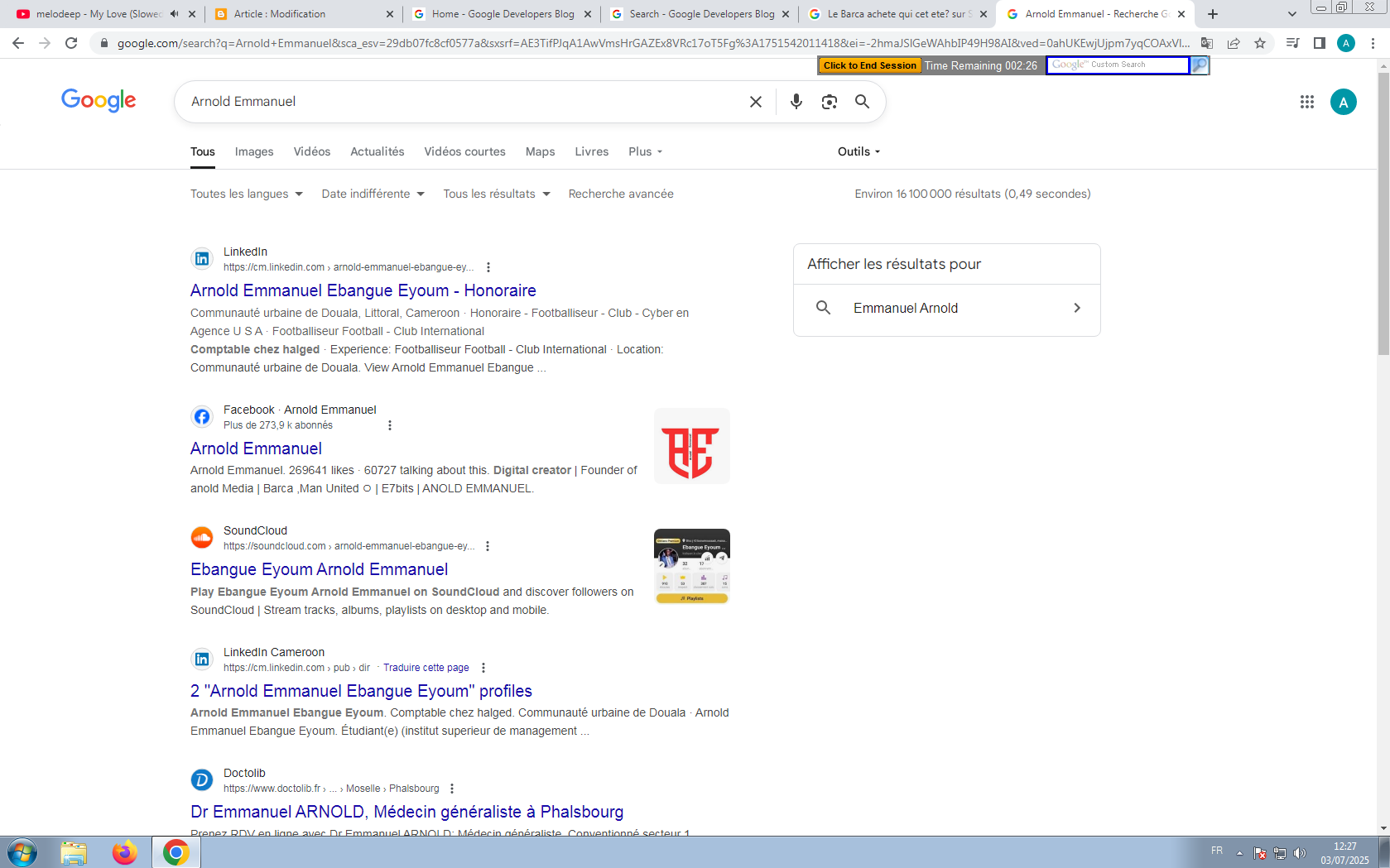Expand Toutes les langues dropdown
The height and width of the screenshot is (868, 1390).
pos(247,194)
